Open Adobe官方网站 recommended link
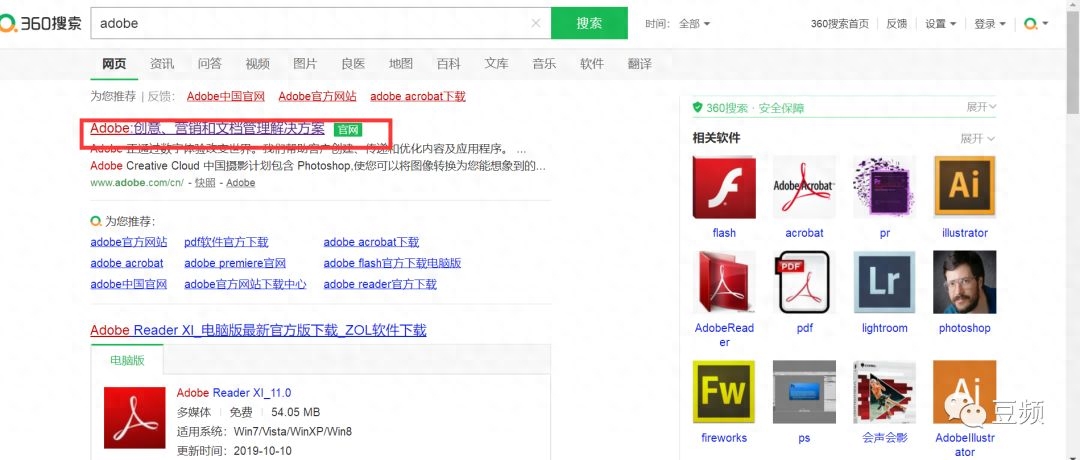This screenshot has height=460, width=1080. click(x=318, y=96)
